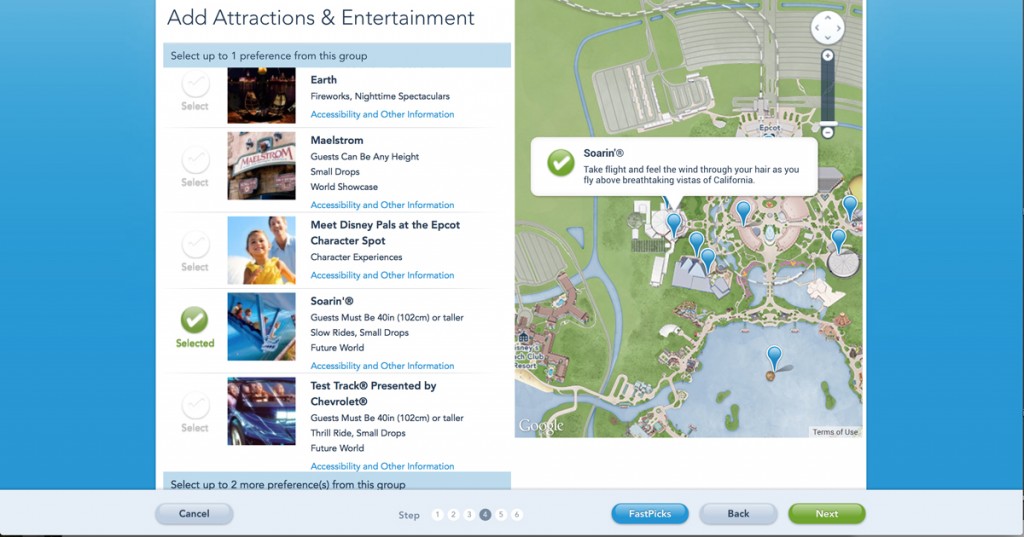Viewport: 1024px width, 537px height.
Task: Go to step 1
Action: point(438,515)
